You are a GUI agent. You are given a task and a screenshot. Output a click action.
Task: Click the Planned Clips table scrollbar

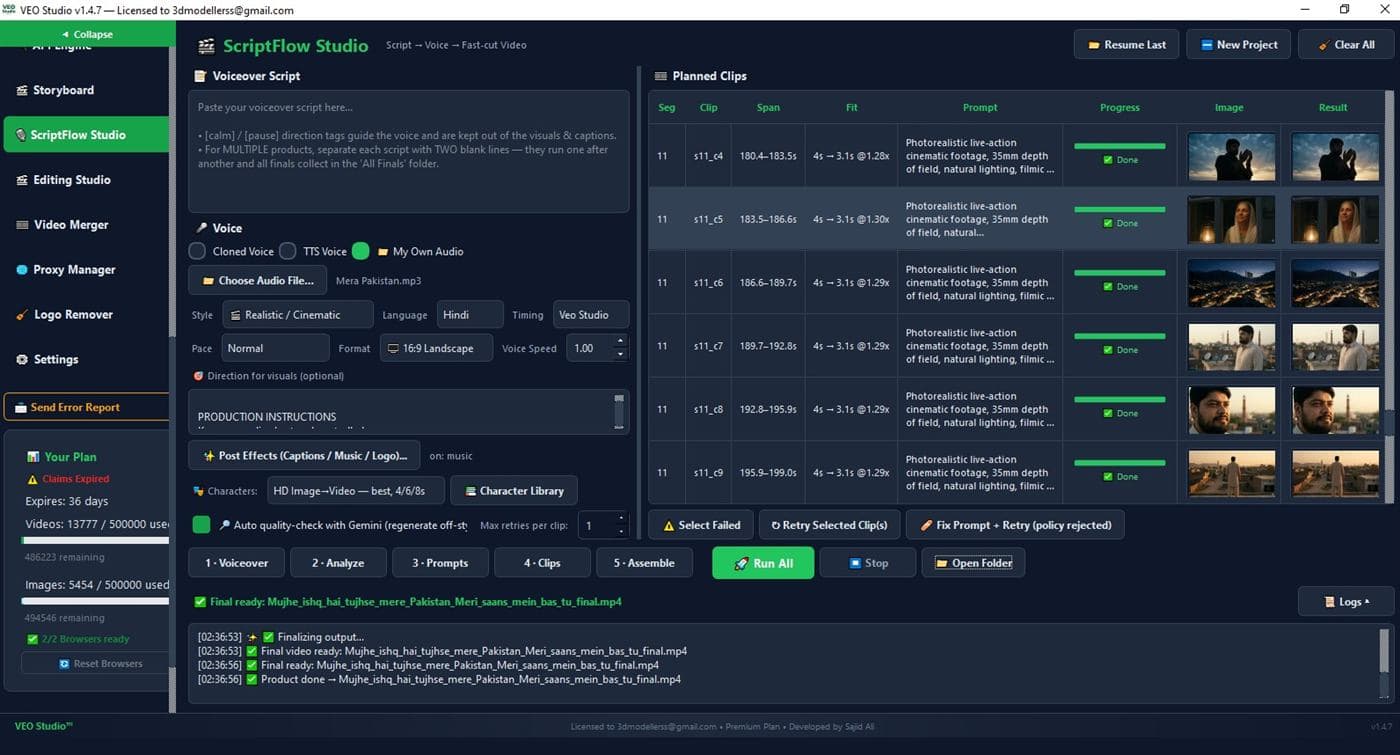[1389, 297]
